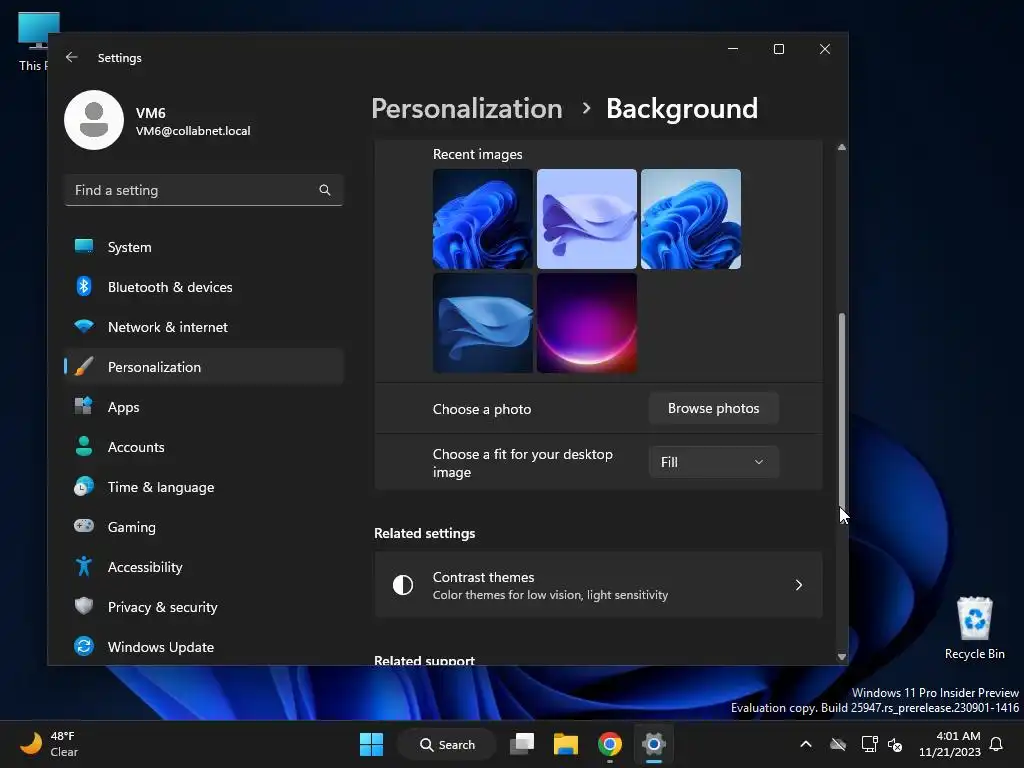Image resolution: width=1024 pixels, height=768 pixels.
Task: Click the Settings gear on taskbar
Action: tap(653, 744)
